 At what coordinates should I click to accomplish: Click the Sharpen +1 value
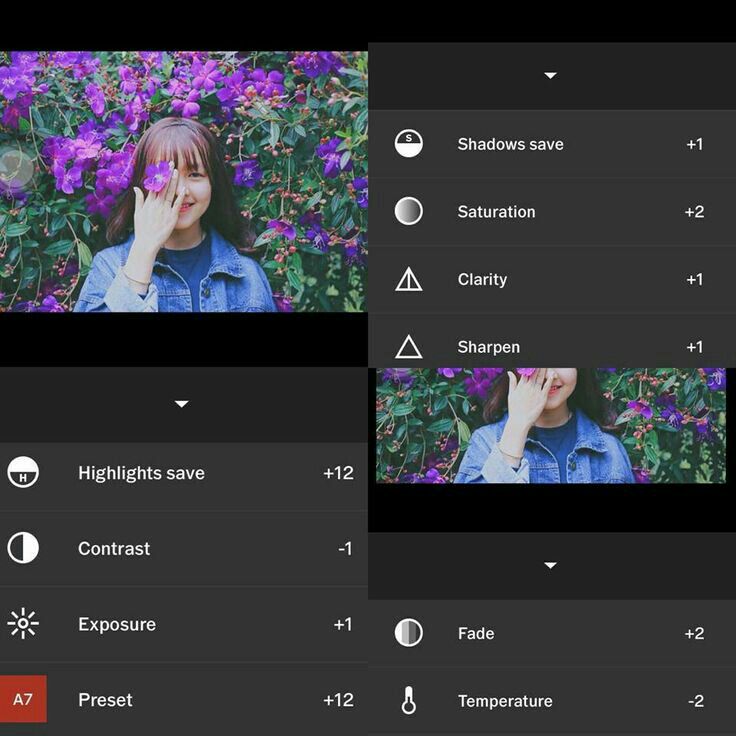coord(695,347)
